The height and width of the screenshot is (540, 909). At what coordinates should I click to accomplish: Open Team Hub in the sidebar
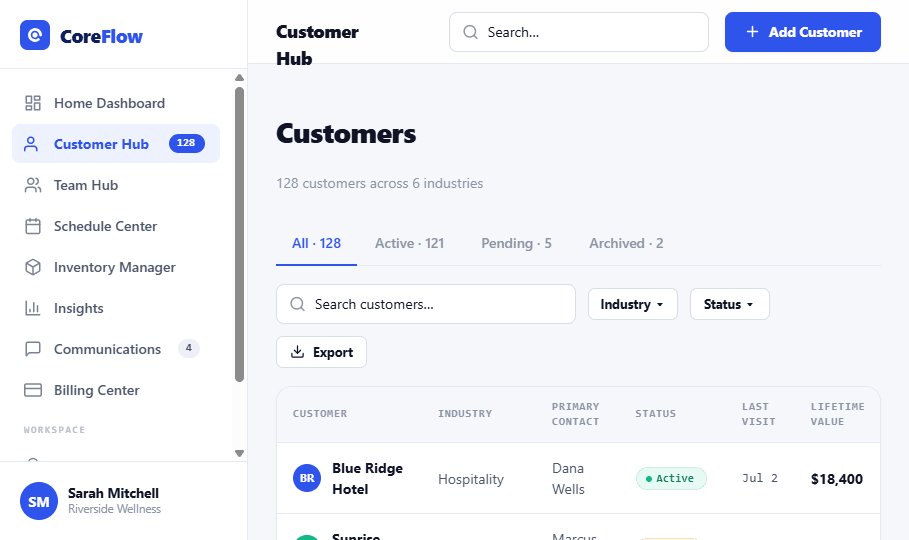(x=116, y=185)
